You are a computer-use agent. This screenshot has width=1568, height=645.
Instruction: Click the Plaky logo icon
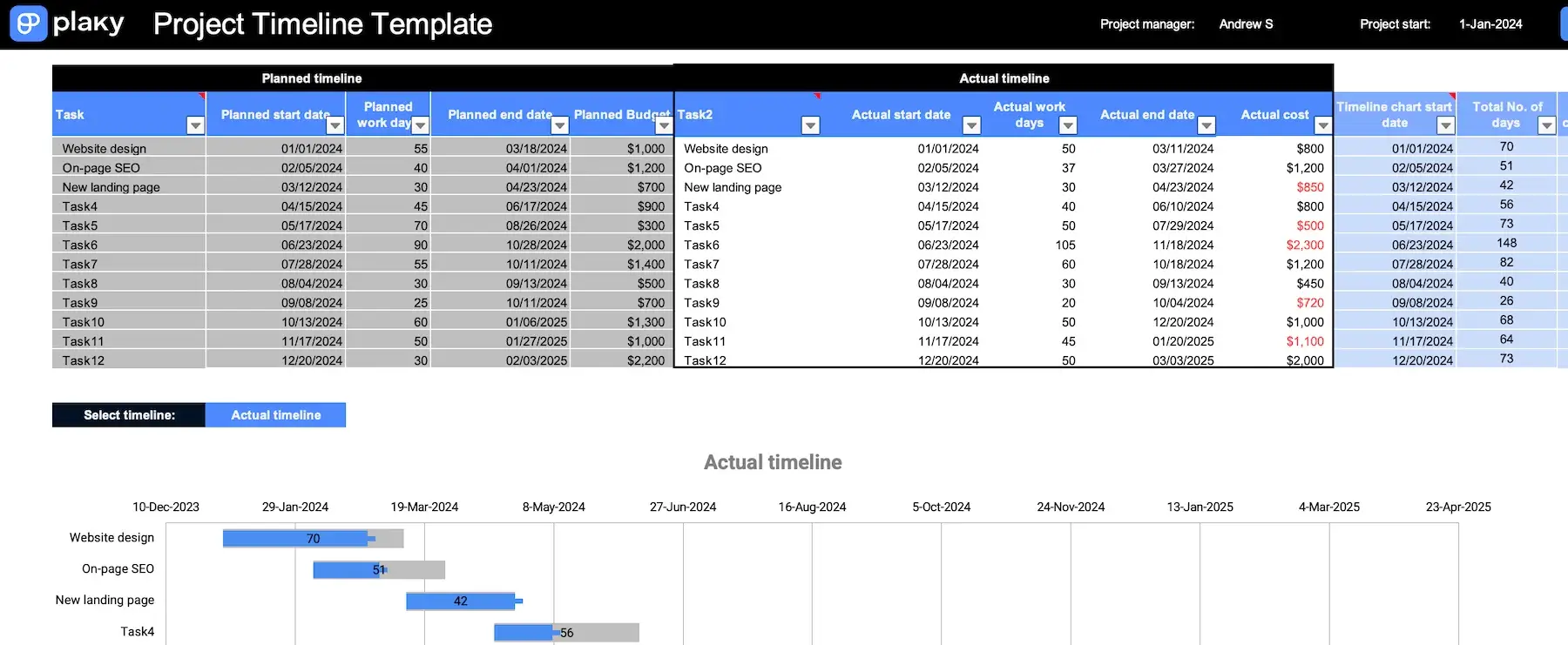click(x=28, y=24)
